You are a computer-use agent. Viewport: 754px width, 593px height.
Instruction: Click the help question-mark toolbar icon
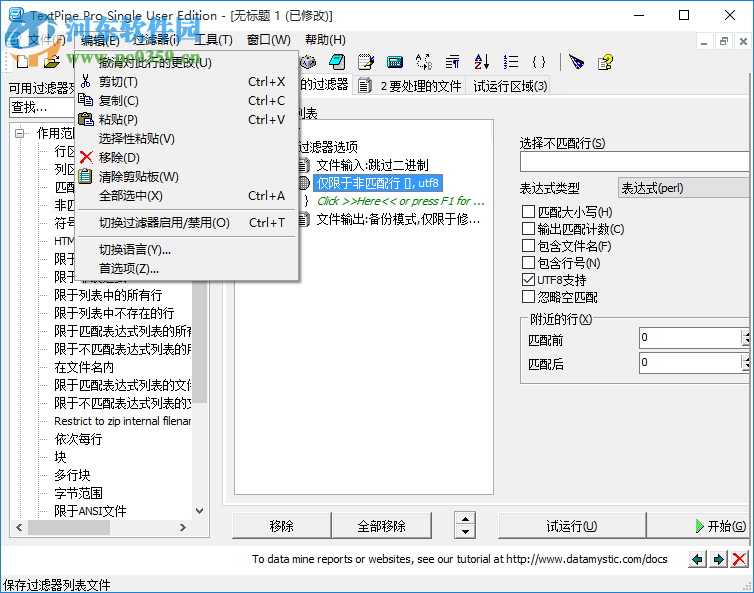[x=605, y=62]
